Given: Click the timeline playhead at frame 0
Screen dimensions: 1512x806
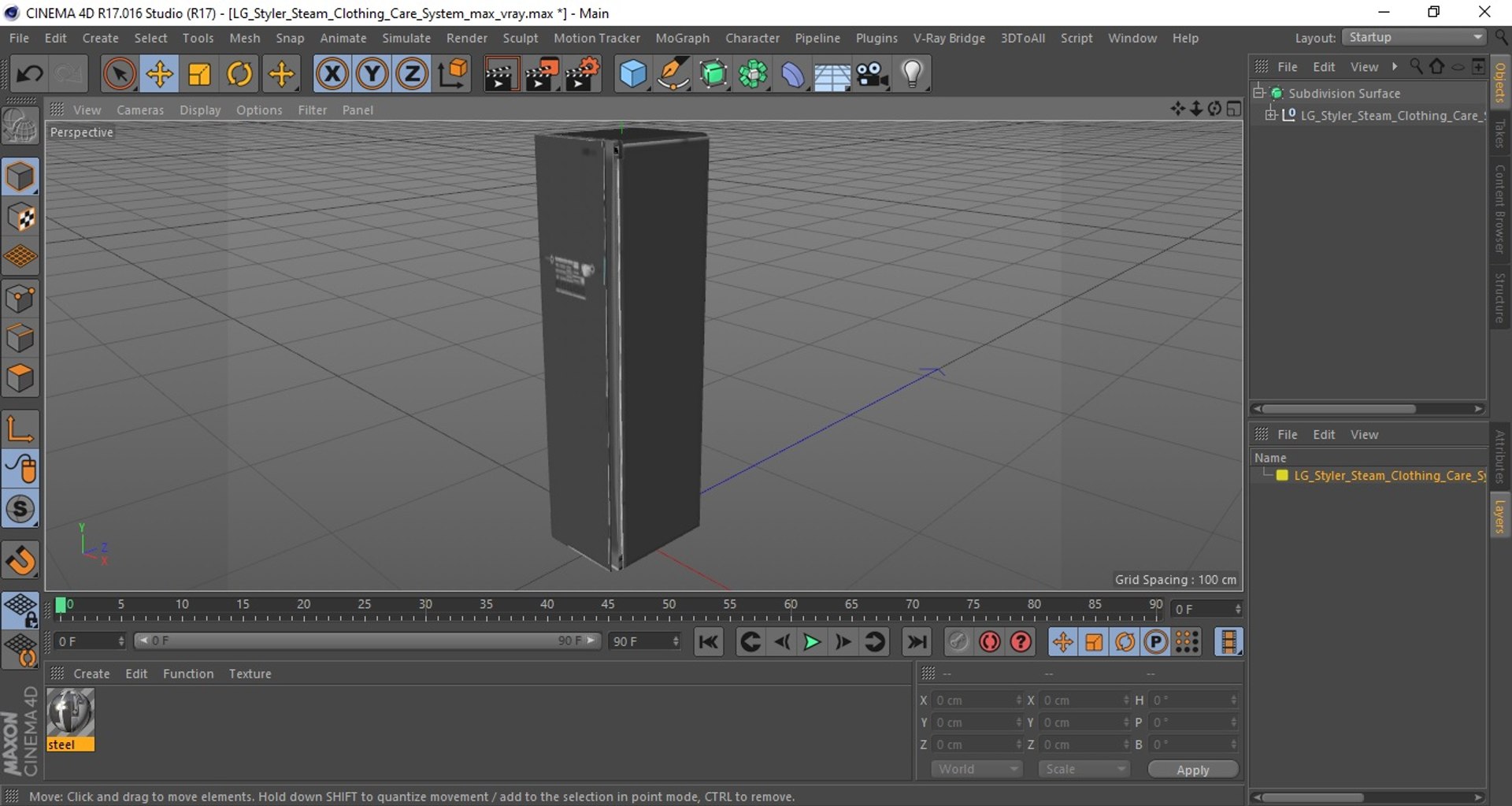Looking at the screenshot, I should tap(61, 605).
